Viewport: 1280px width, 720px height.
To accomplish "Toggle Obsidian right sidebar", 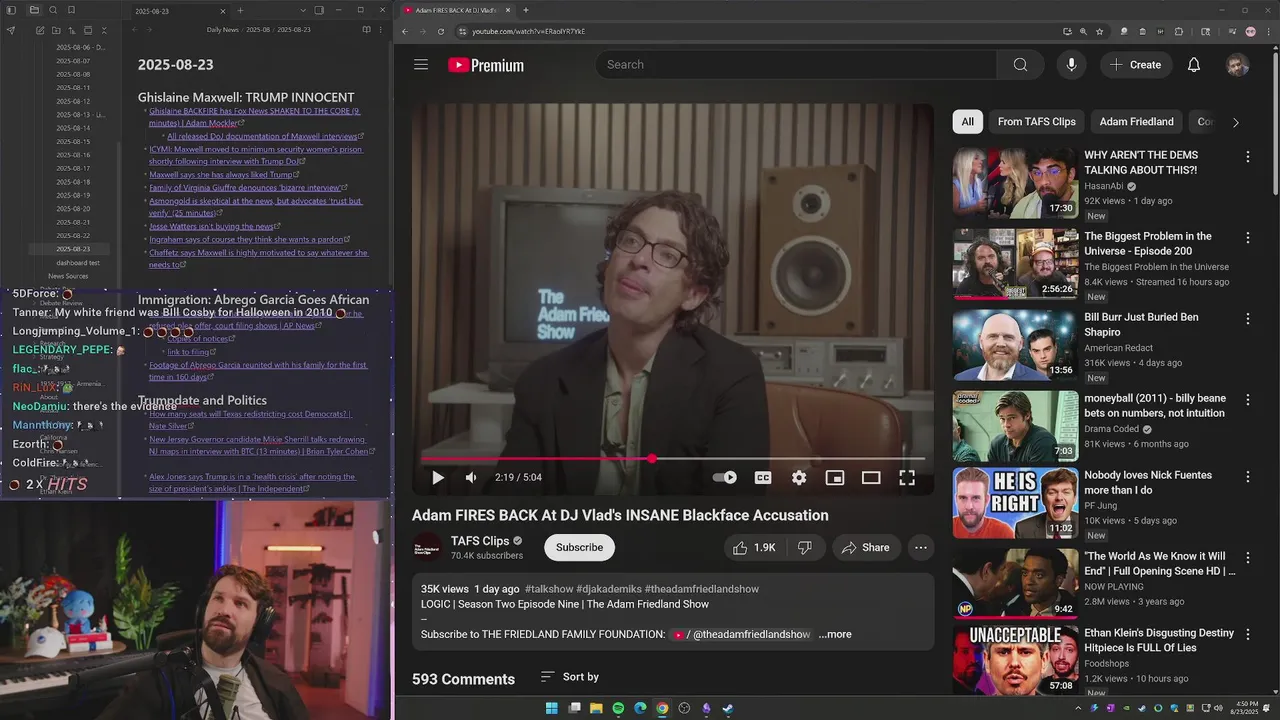I will 319,10.
